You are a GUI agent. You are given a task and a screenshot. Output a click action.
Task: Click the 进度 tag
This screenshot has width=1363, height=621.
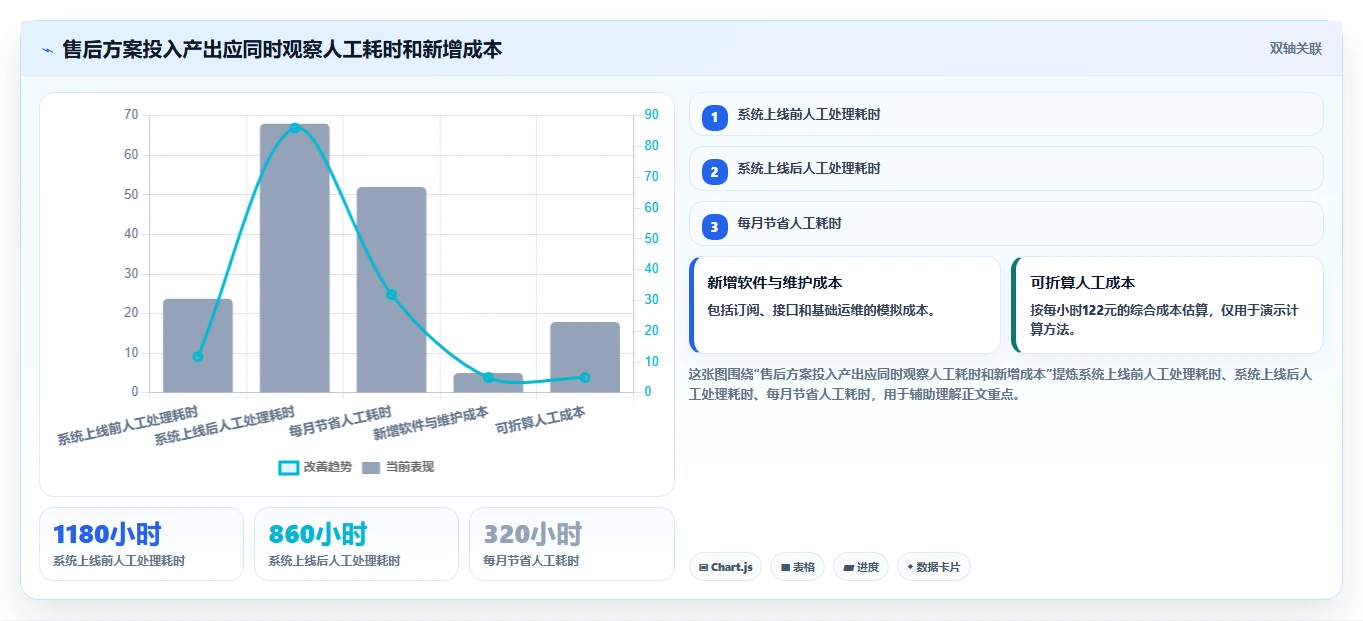point(860,567)
